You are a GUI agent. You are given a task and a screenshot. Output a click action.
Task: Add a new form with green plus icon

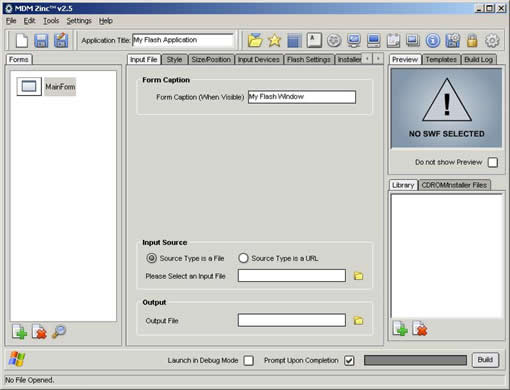click(x=20, y=332)
